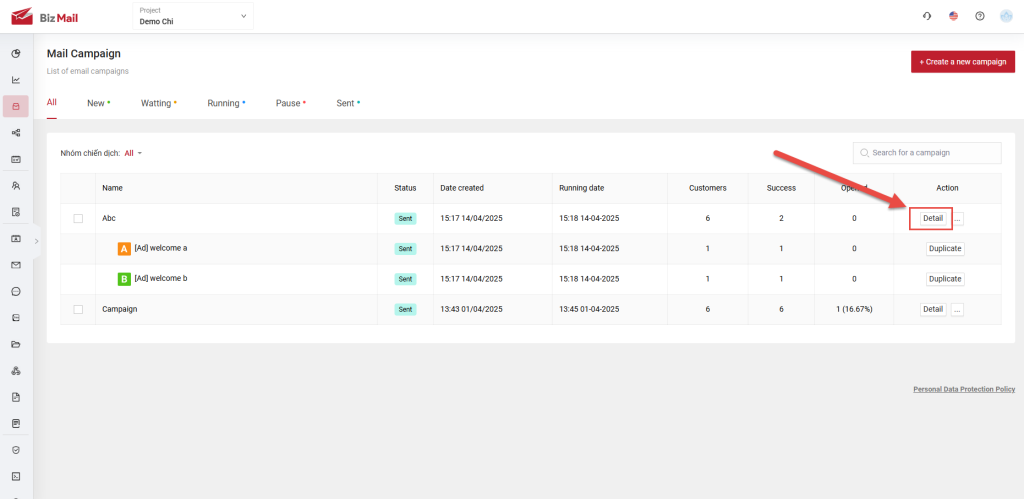This screenshot has height=499, width=1024.
Task: Switch to the Sent tab
Action: pos(346,103)
